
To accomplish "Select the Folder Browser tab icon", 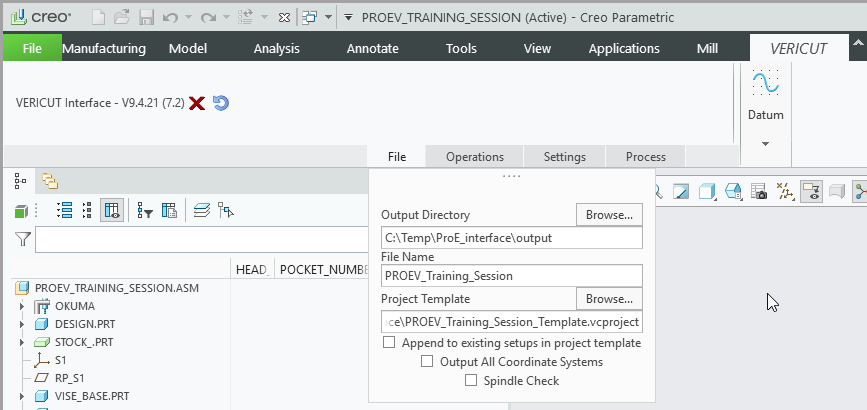I will pos(50,181).
